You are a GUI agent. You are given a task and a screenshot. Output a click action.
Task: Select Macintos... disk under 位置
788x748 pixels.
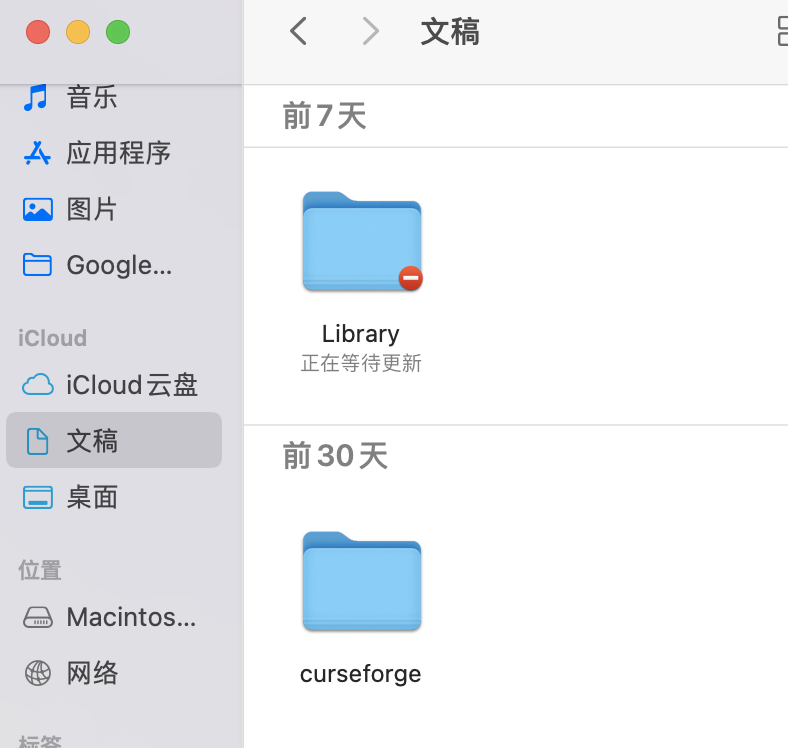130,617
